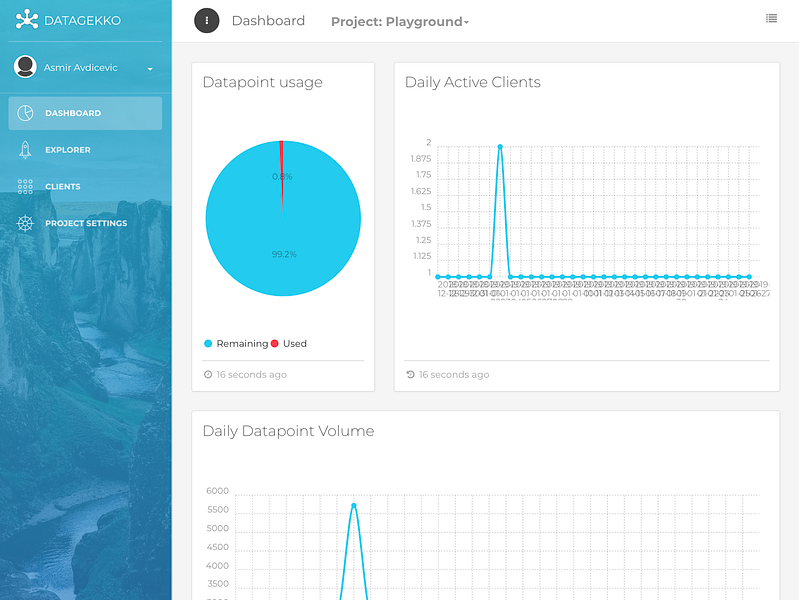Click the clock icon under Datapoint usage

[208, 375]
